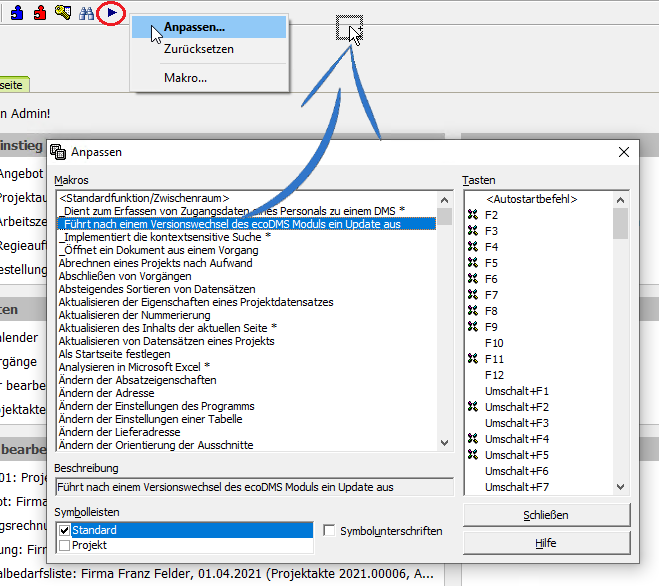Choose Anpassen... from the context menu

coord(194,27)
